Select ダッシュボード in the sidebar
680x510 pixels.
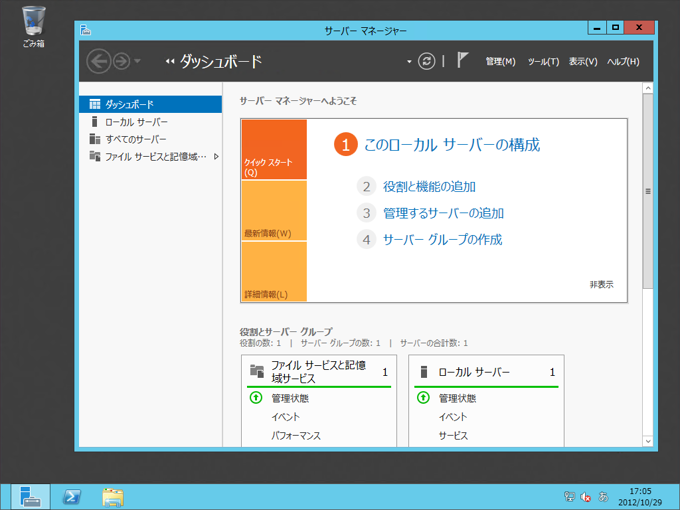click(x=150, y=104)
